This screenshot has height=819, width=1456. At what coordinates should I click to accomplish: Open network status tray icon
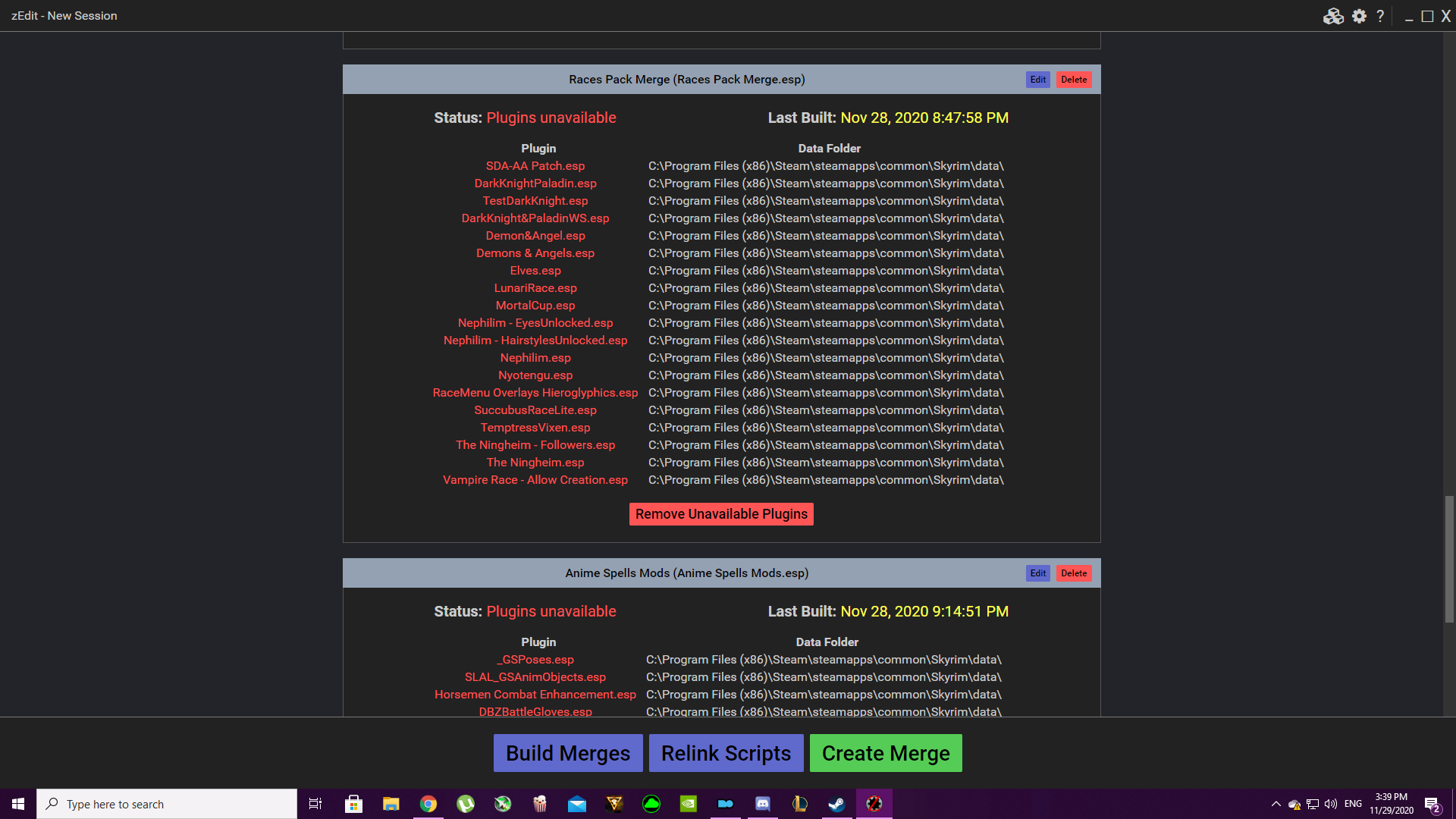tap(1313, 804)
